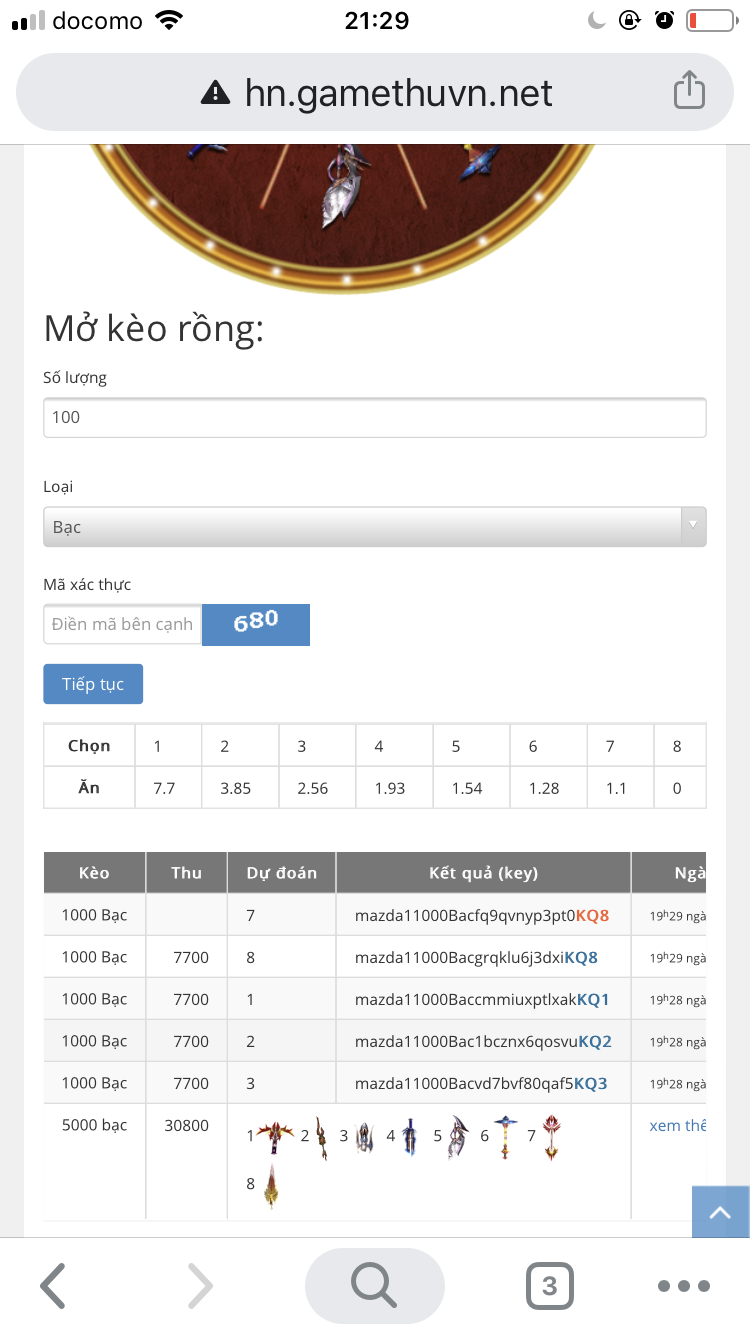This screenshot has height=1334, width=750.
Task: Click weapon icon number 1
Action: coord(273,1135)
